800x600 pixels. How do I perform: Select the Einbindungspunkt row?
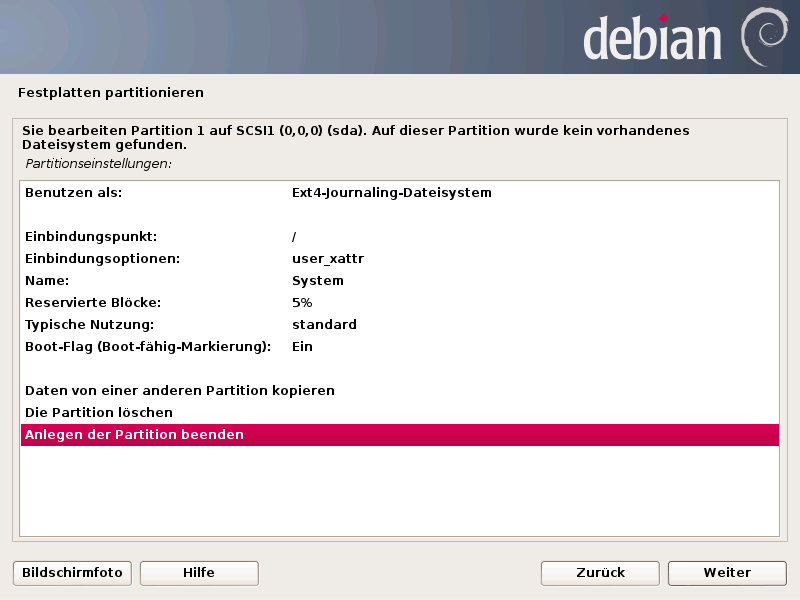91,237
